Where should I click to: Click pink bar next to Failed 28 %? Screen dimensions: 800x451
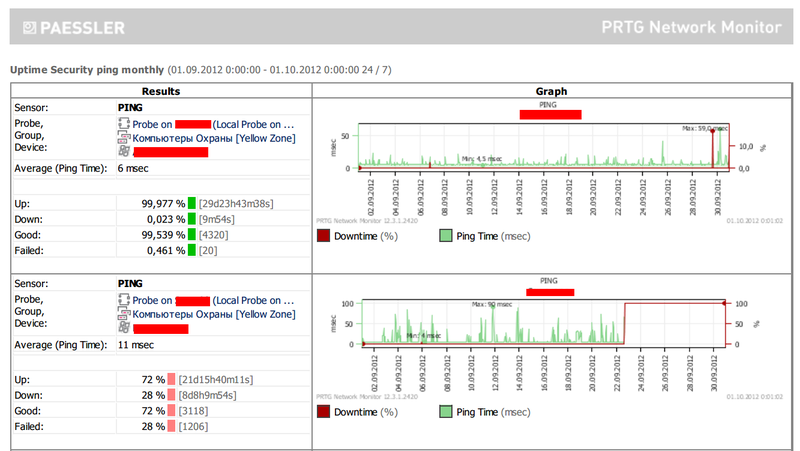[171, 427]
